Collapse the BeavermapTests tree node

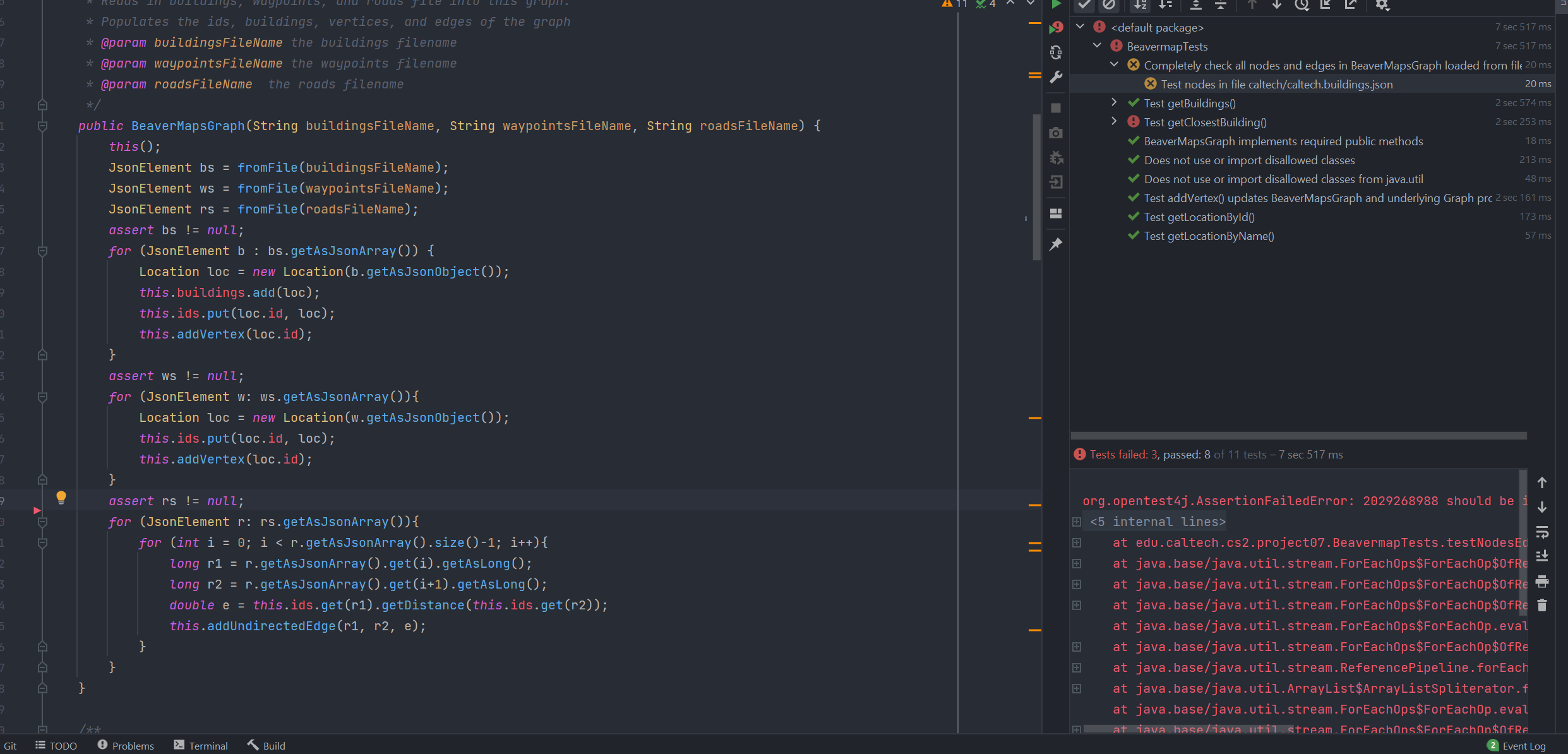point(1097,46)
